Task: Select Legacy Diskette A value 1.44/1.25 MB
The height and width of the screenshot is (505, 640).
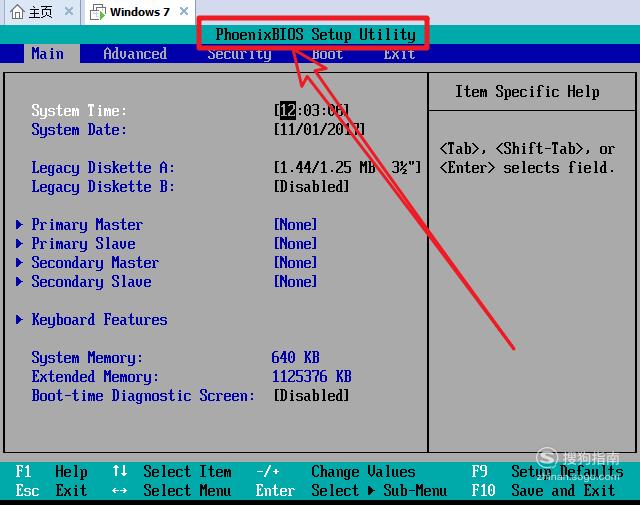Action: click(x=347, y=167)
